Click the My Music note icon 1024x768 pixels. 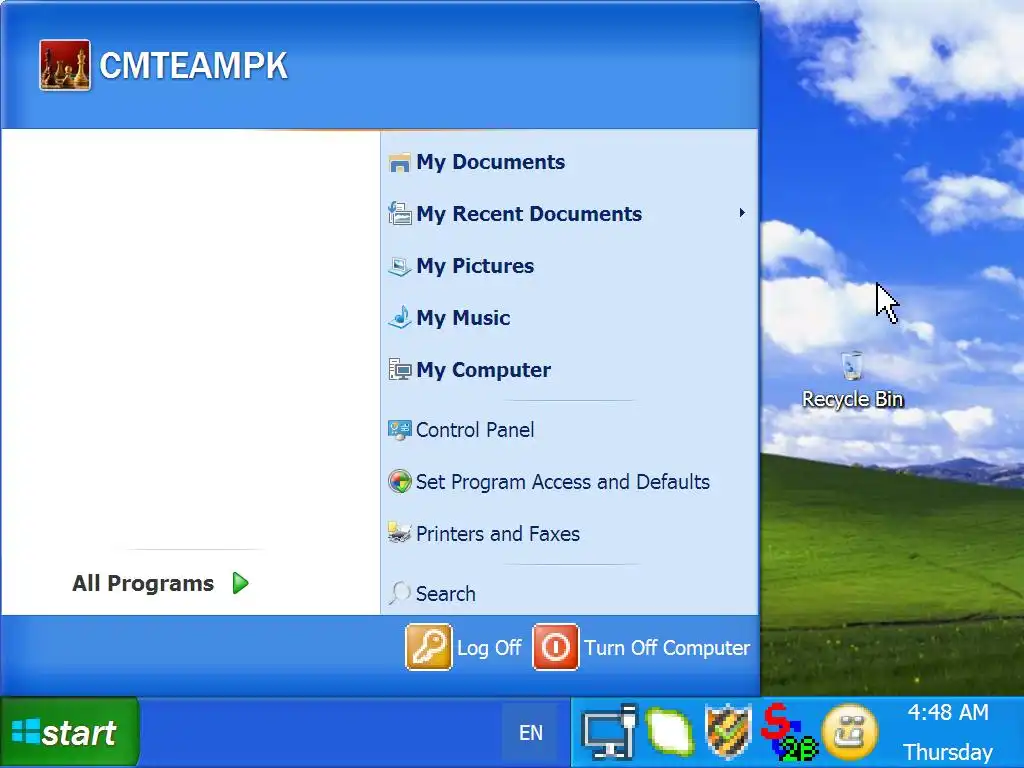[x=399, y=317]
